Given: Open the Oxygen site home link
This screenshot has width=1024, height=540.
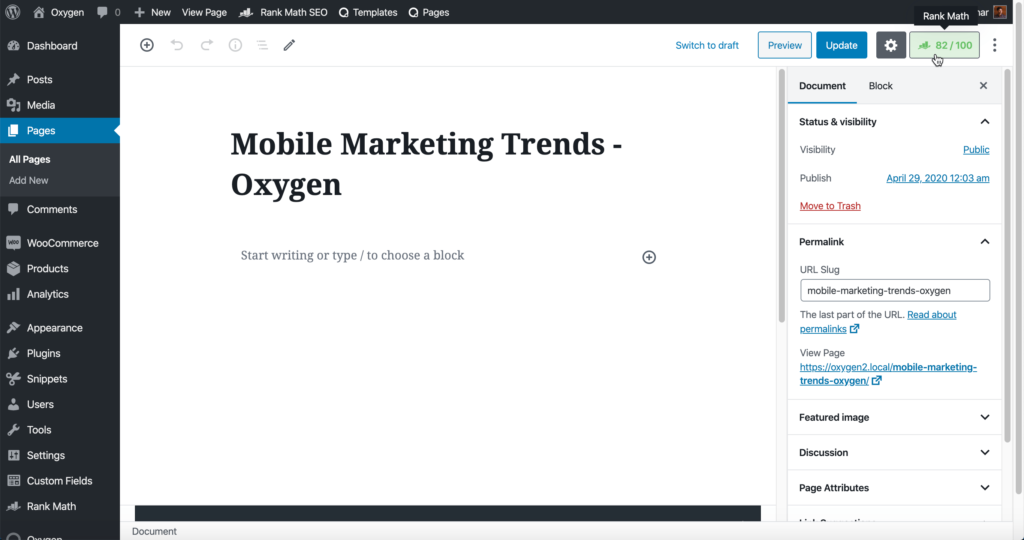Looking at the screenshot, I should (58, 12).
